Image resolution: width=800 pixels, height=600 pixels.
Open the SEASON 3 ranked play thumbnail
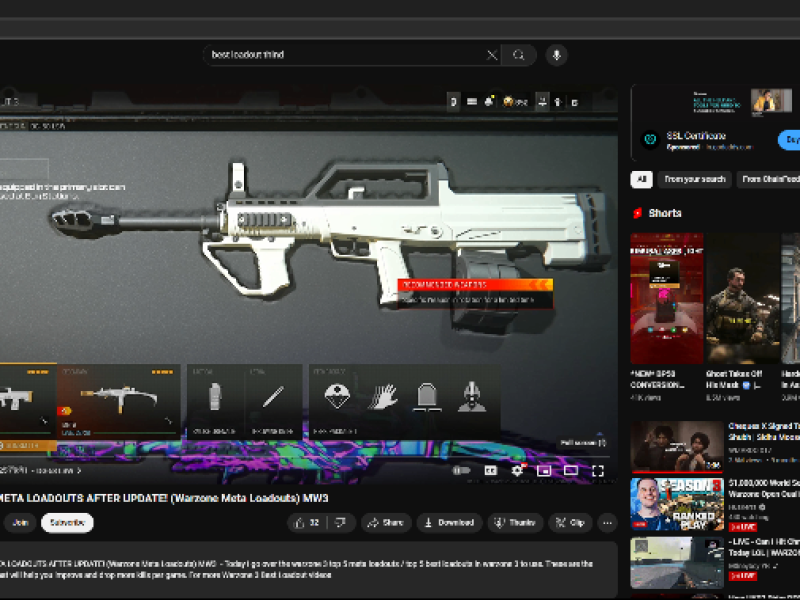(x=677, y=505)
